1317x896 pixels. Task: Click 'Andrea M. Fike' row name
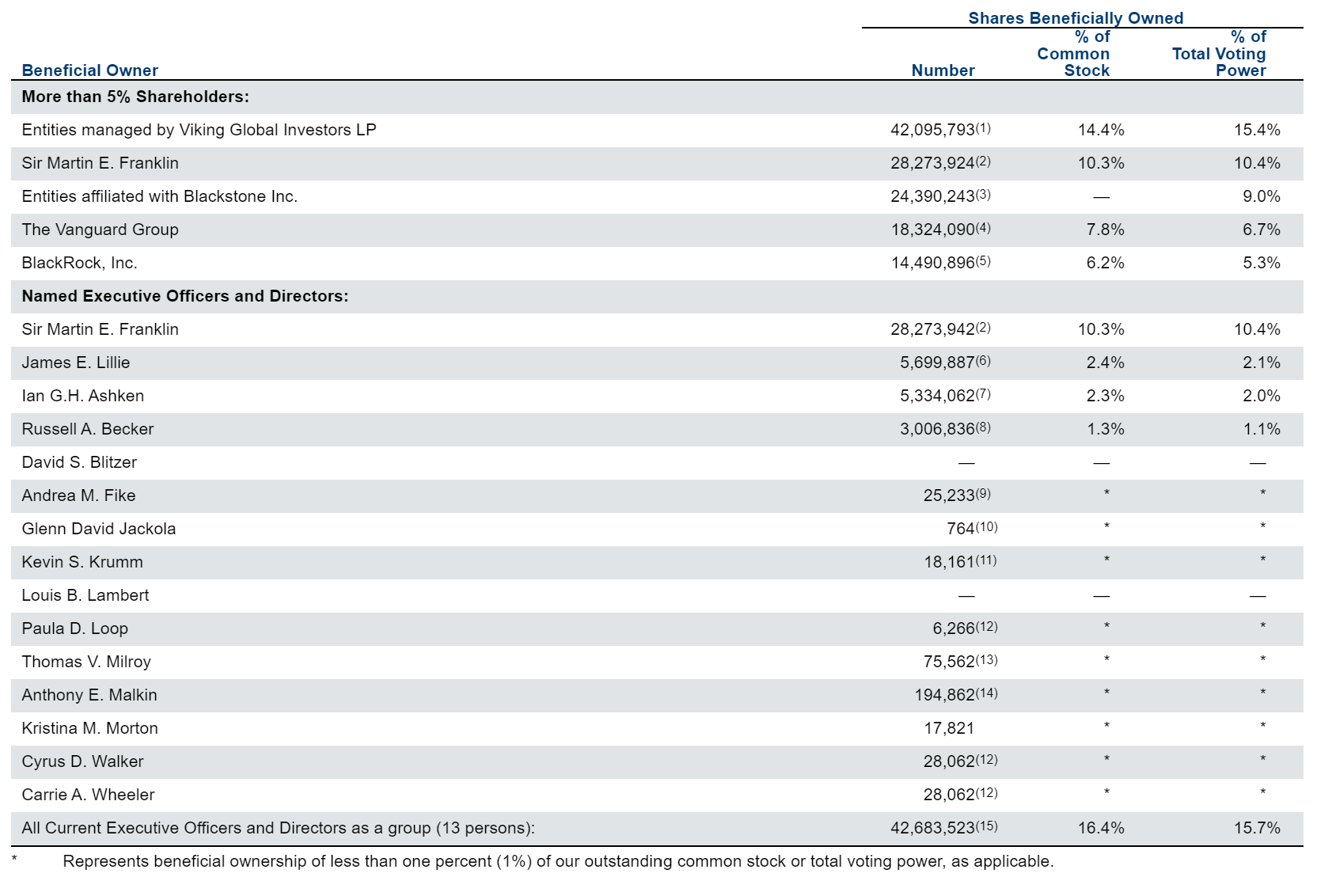click(x=78, y=495)
